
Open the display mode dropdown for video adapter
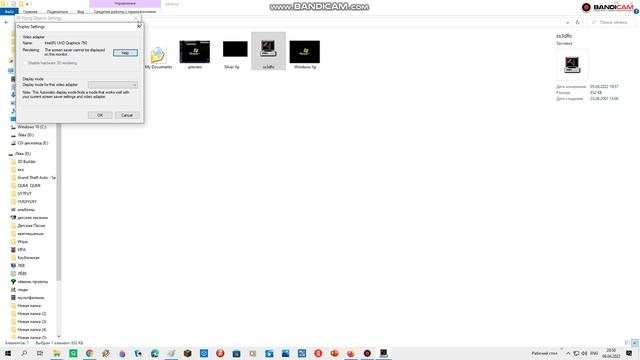click(113, 84)
